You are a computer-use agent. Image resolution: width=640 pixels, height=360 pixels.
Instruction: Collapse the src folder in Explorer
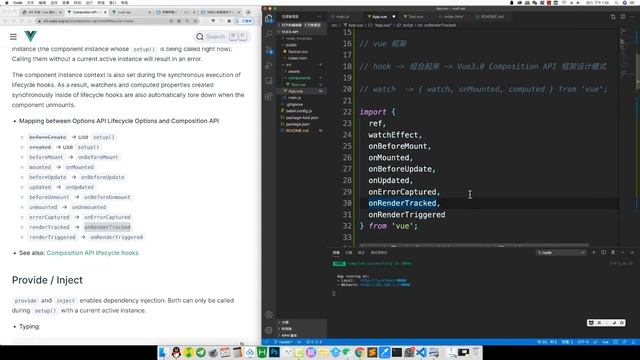pyautogui.click(x=289, y=65)
